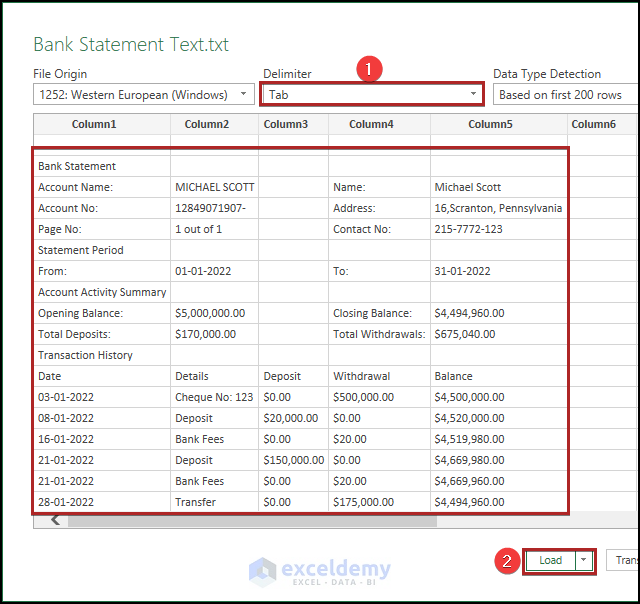Click the '$675,040.00' cell

click(x=498, y=334)
